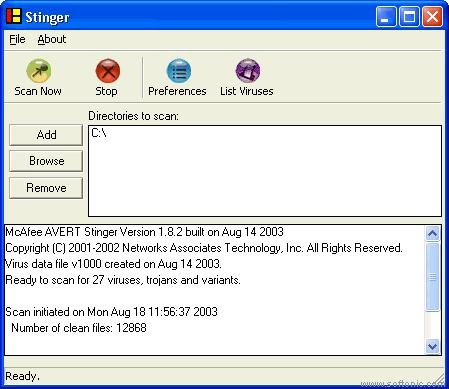Viewport: 449px width, 389px height.
Task: Click the 'Ready.' status bar text
Action: 22,376
